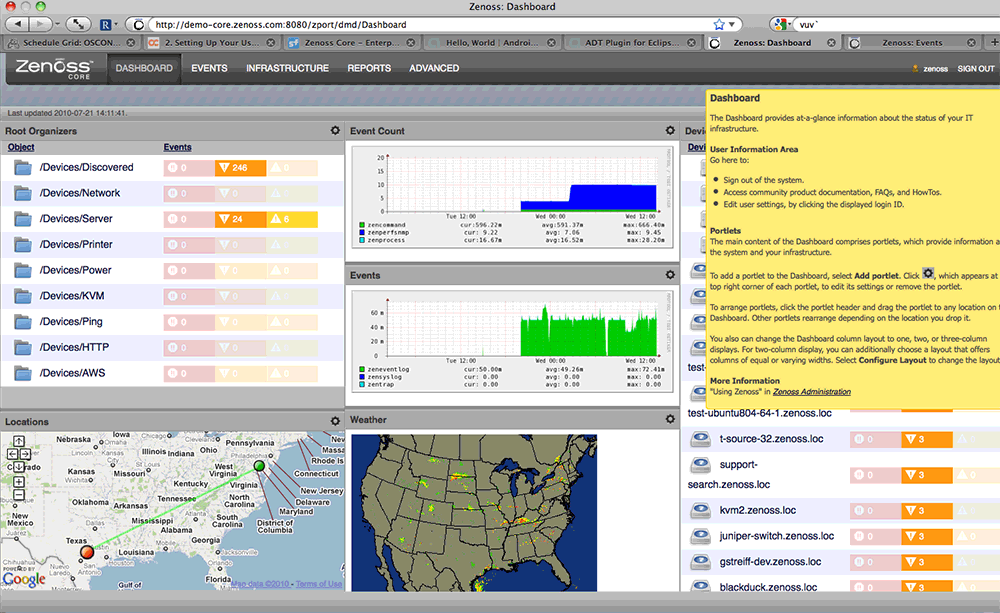Sort by the Object column header

tap(21, 147)
